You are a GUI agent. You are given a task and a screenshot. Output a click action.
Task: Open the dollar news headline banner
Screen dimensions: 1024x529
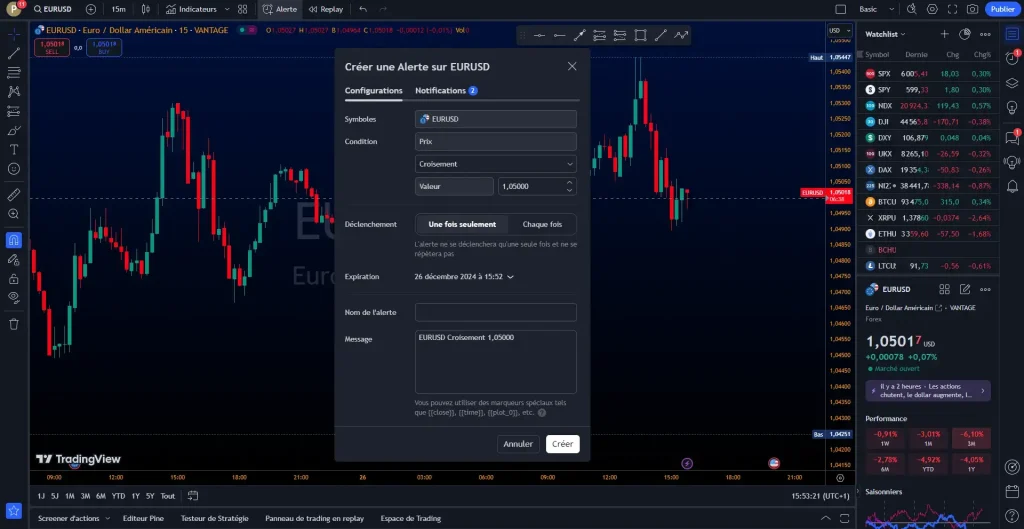(927, 391)
